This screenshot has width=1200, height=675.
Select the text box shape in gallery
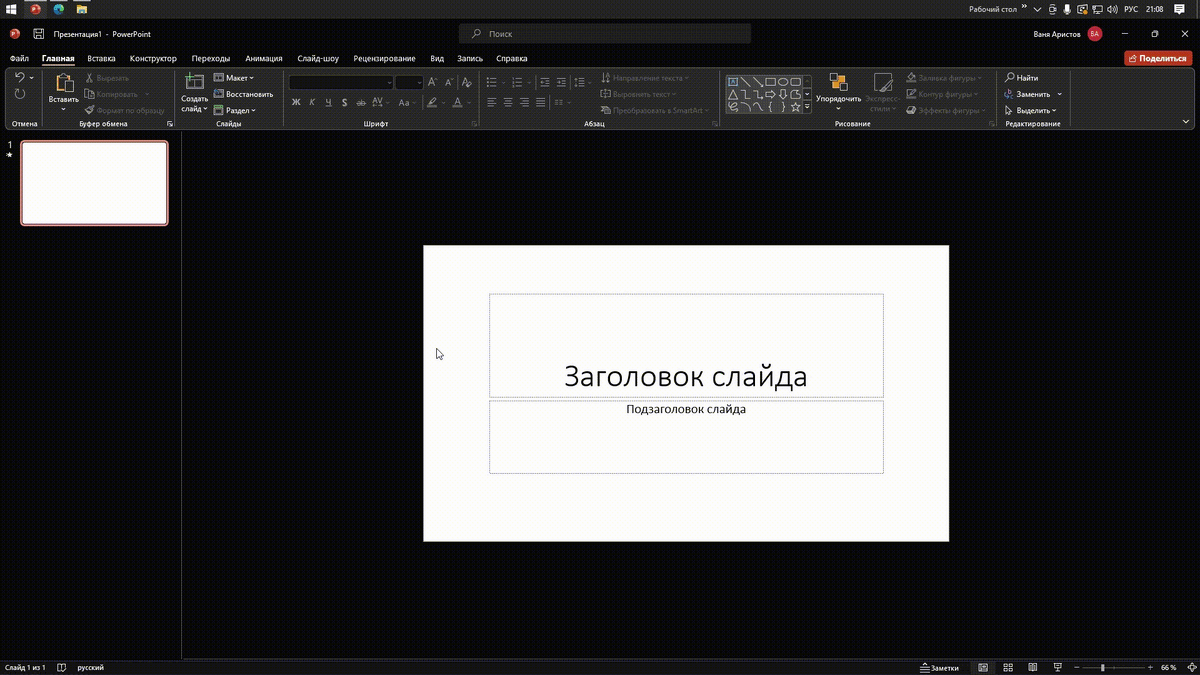[x=733, y=82]
